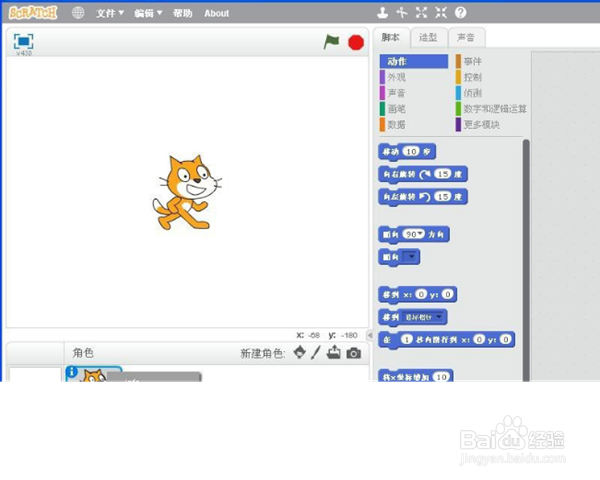600x480 pixels.
Task: Switch to the 造型 tab
Action: tap(428, 38)
